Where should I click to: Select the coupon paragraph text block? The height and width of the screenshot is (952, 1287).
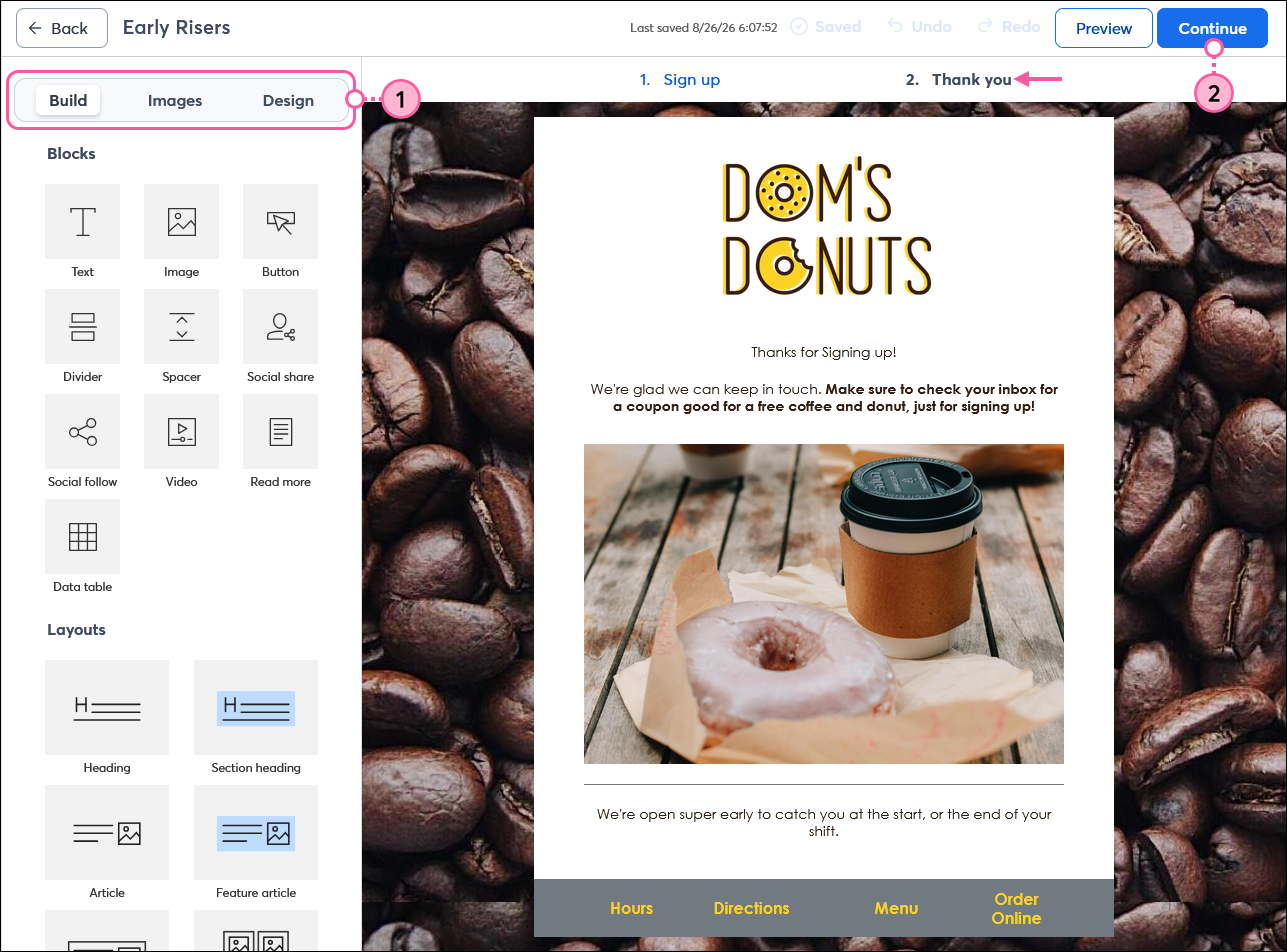(x=824, y=398)
